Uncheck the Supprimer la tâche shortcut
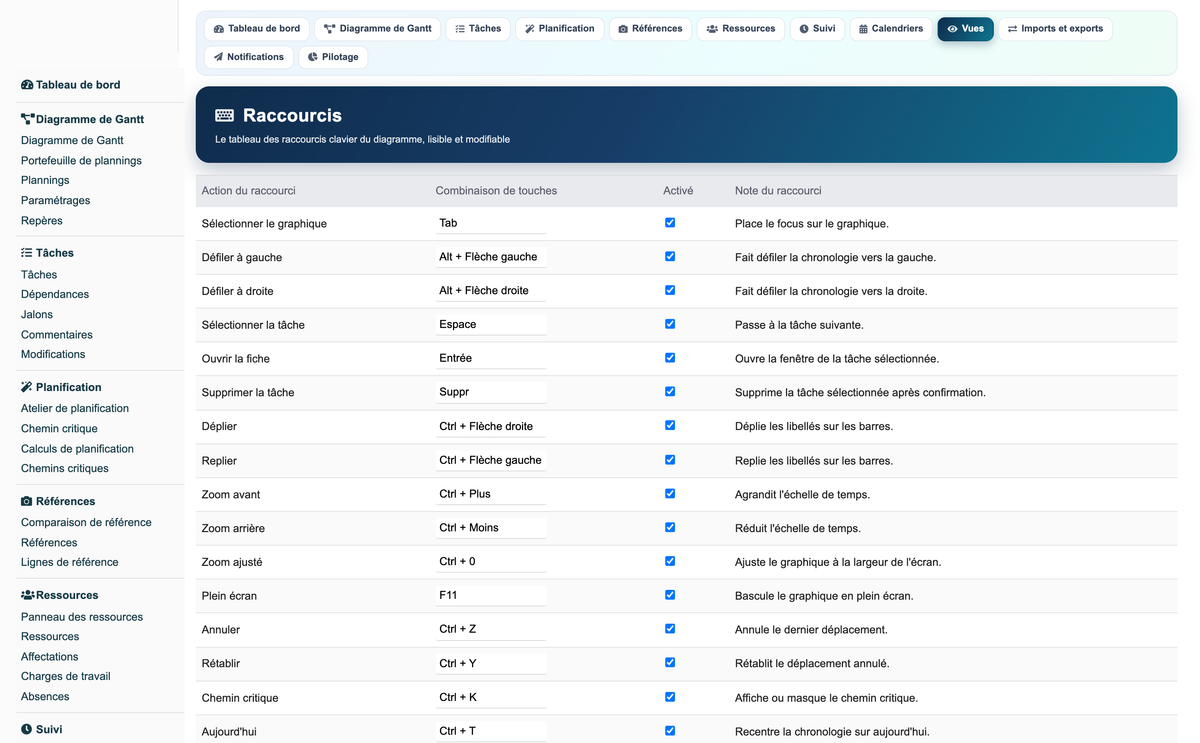Viewport: 1200px width, 743px height. pos(670,392)
